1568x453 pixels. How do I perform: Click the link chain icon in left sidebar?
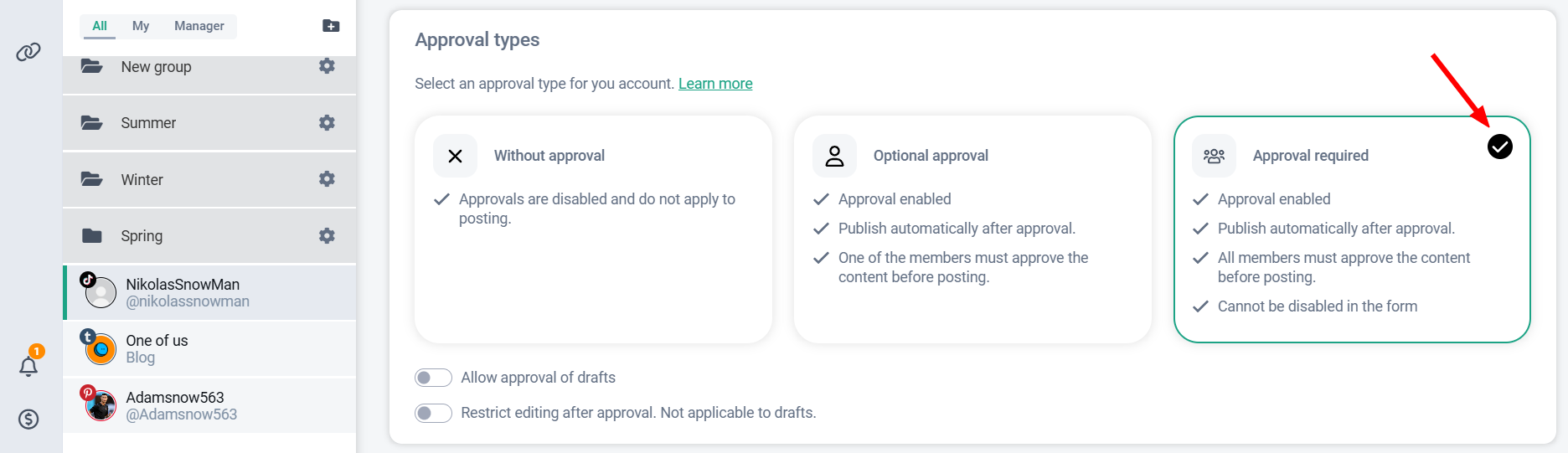[28, 52]
